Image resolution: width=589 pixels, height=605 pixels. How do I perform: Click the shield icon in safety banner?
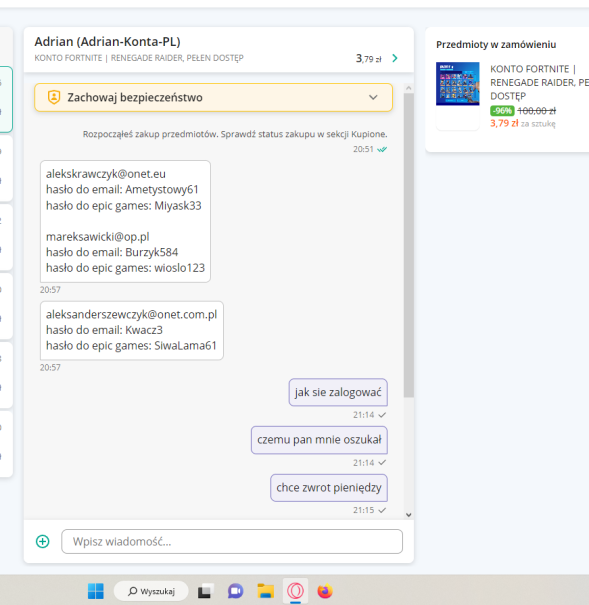point(54,97)
